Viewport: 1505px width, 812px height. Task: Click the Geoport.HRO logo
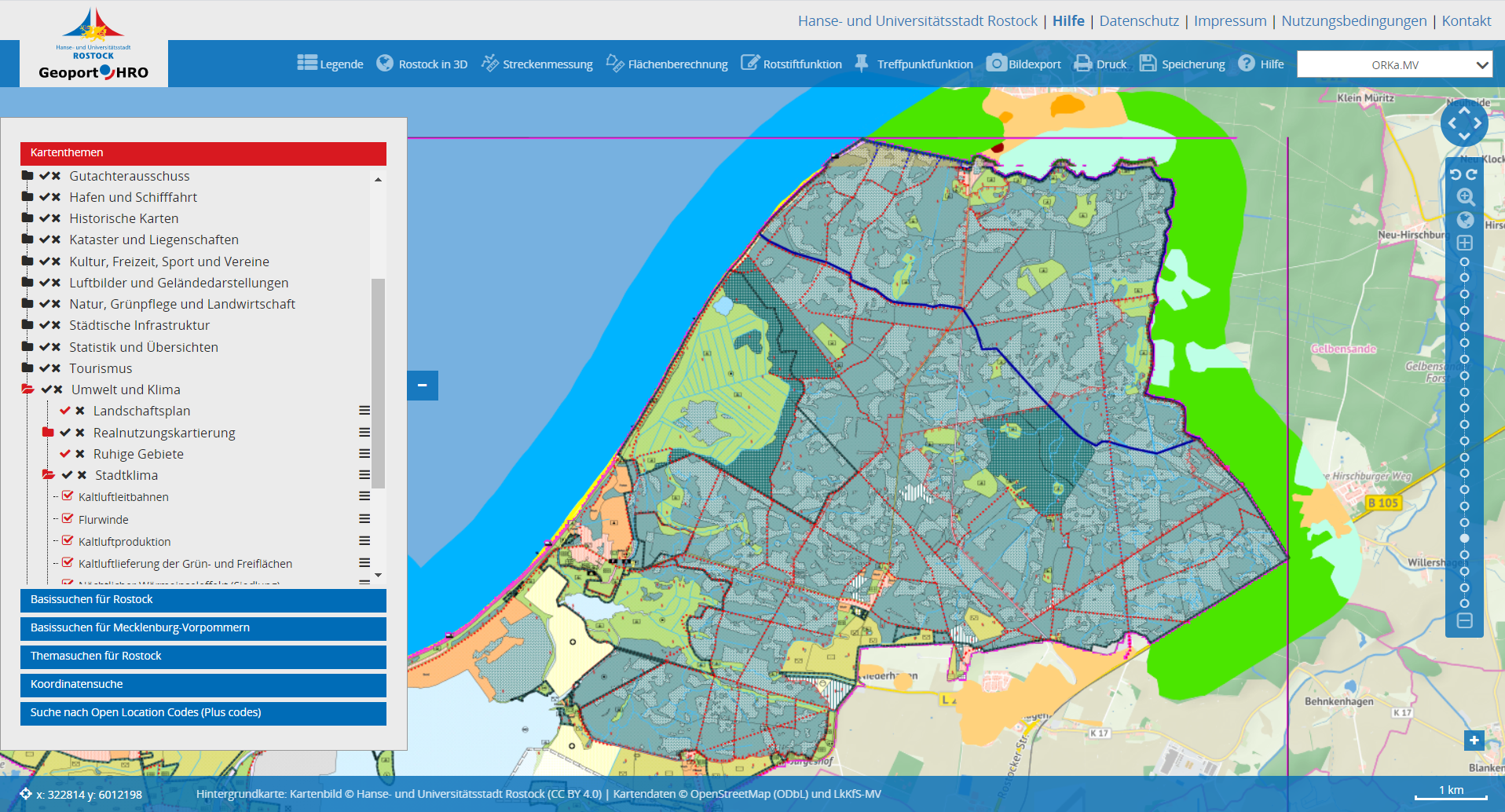(93, 46)
